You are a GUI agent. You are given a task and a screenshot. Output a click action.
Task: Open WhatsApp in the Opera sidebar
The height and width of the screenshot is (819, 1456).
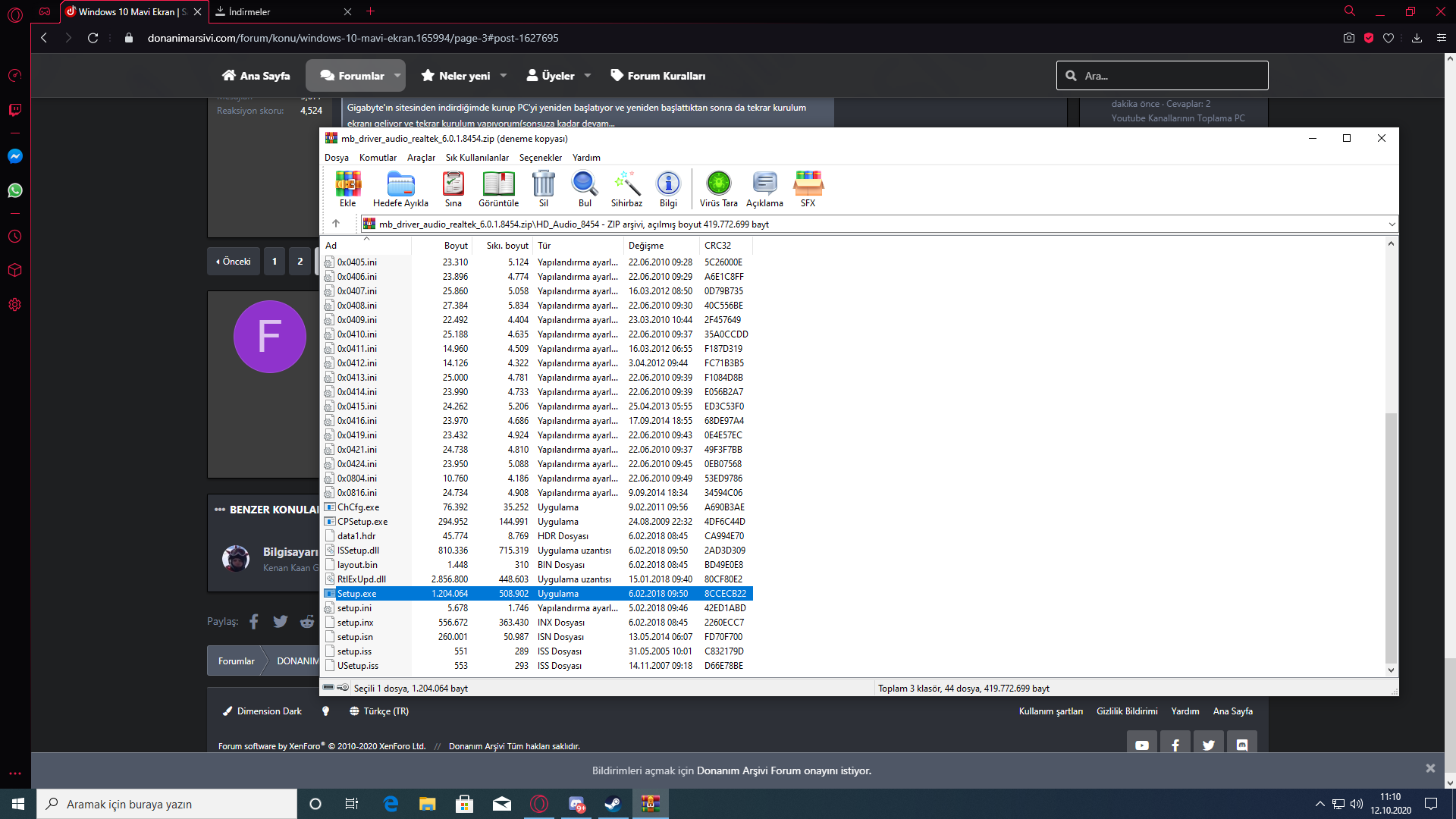coord(14,190)
